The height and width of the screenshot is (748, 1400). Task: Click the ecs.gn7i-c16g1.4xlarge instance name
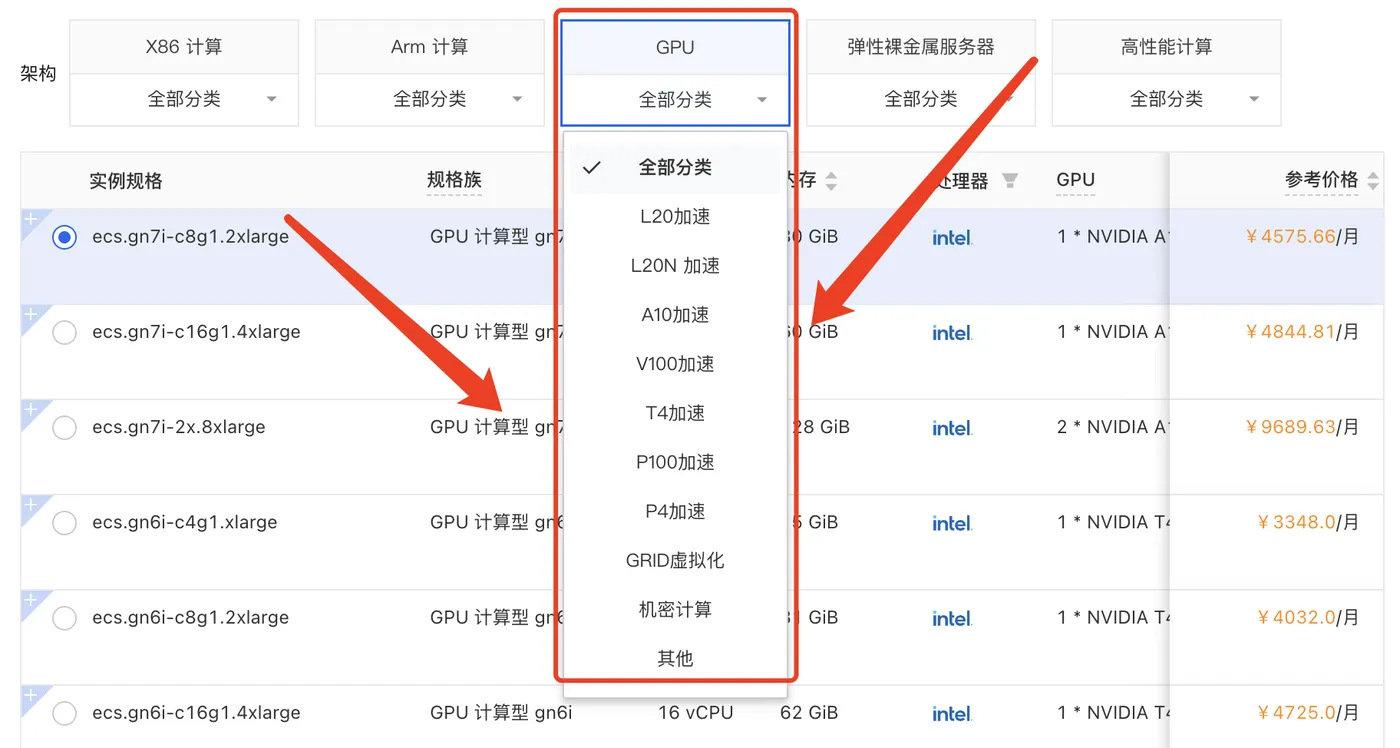pyautogui.click(x=196, y=332)
